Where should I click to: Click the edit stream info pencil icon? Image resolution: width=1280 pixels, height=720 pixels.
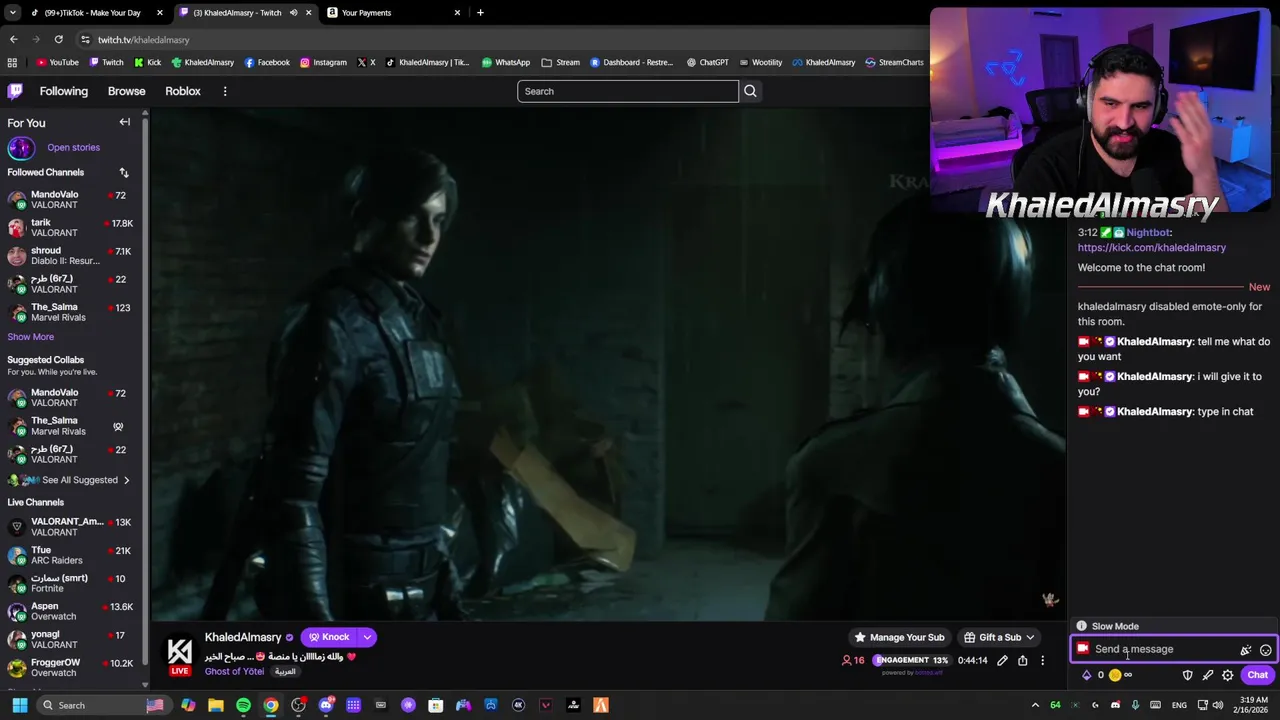(x=1002, y=660)
